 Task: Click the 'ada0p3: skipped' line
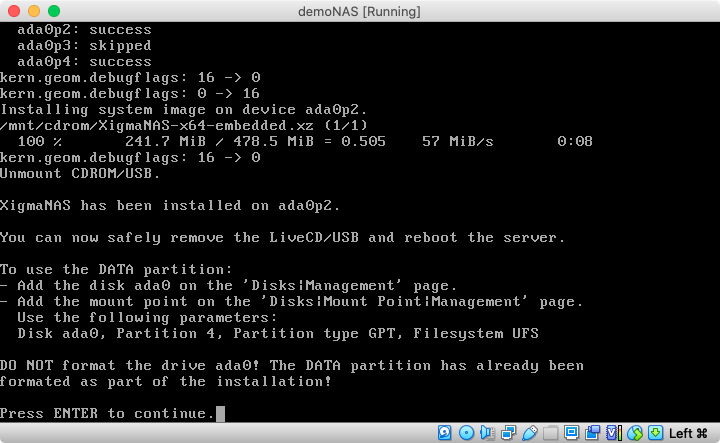[x=84, y=45]
